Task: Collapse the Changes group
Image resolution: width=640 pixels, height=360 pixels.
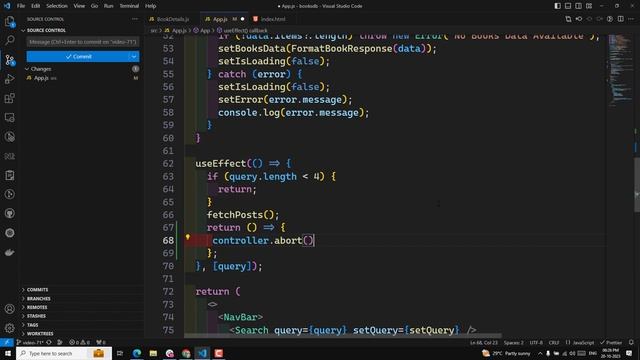Action: 40,69
